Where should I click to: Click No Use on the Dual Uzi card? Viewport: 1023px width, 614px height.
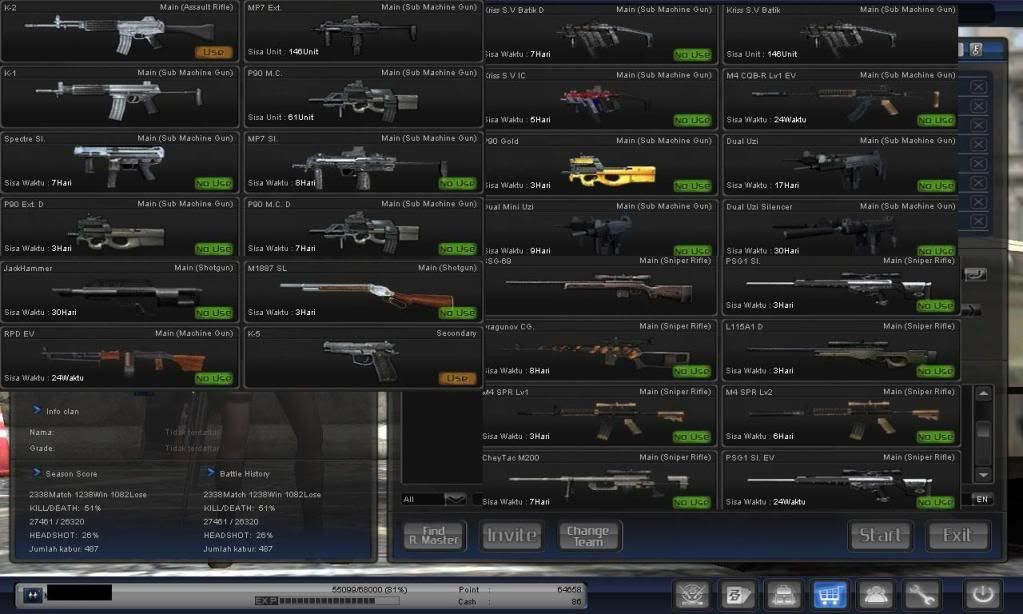tap(936, 186)
